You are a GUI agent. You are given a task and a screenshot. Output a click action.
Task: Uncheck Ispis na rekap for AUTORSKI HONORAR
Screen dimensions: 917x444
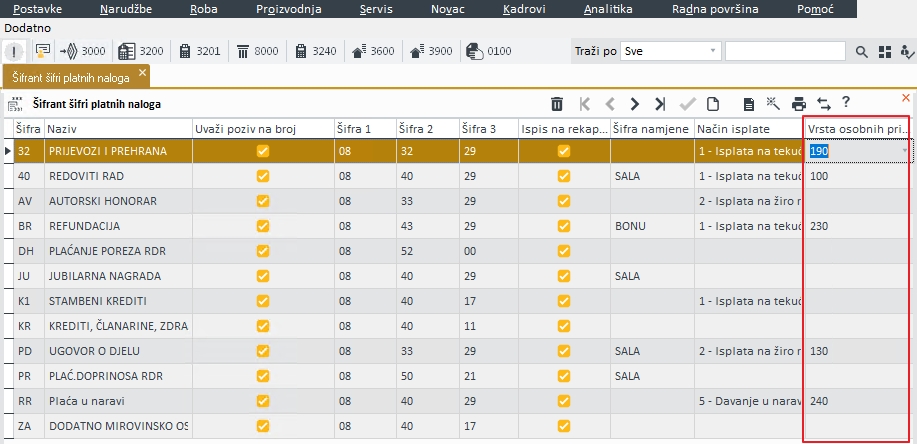[x=564, y=201]
